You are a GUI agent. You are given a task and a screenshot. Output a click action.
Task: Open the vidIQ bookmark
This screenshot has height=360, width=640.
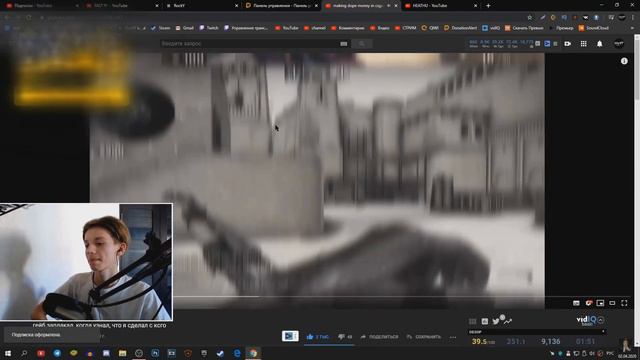491,28
